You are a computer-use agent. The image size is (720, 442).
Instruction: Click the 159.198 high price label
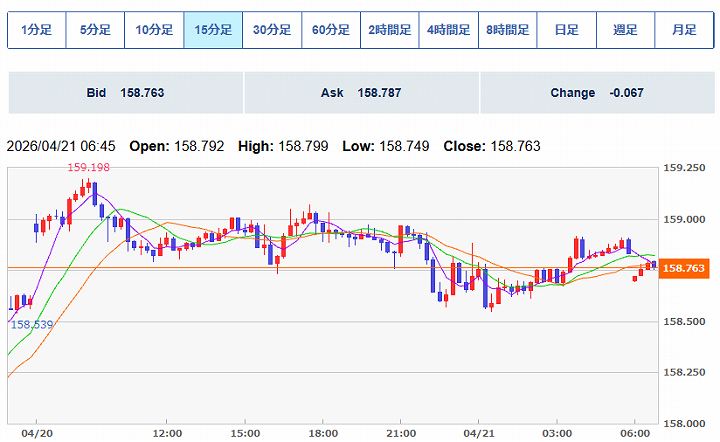click(87, 168)
